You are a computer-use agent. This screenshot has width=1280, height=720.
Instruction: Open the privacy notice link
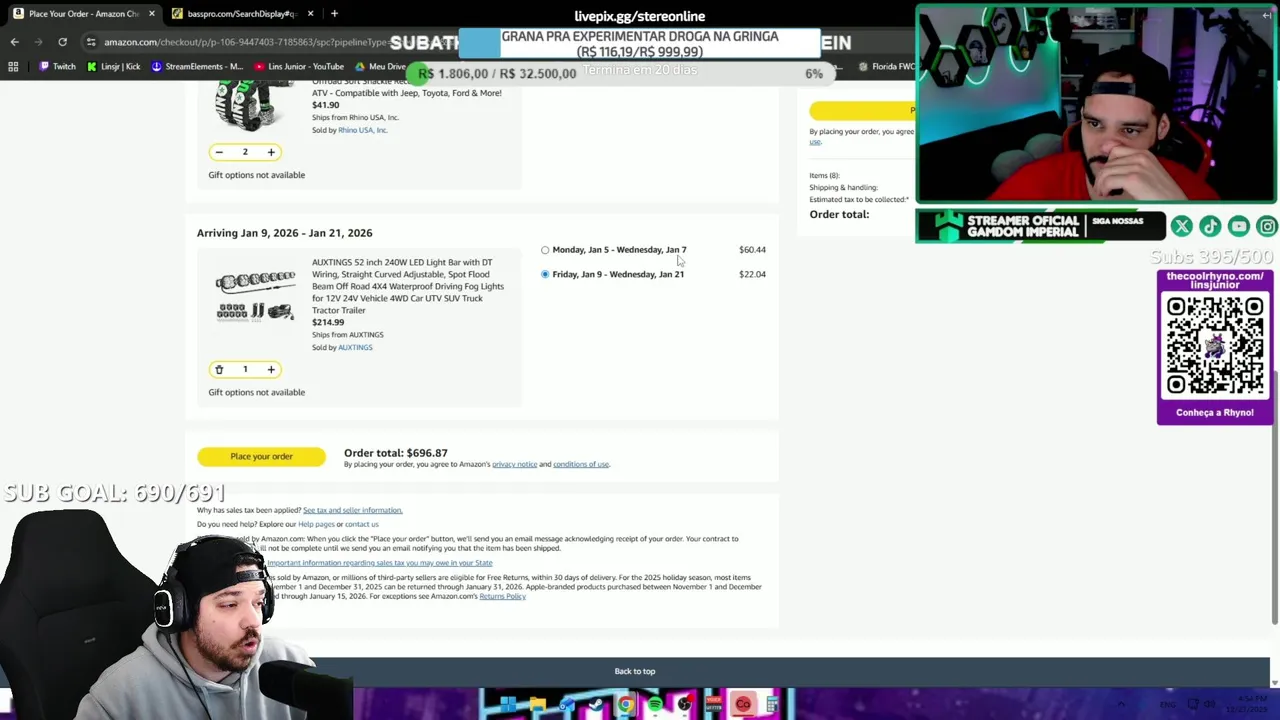click(514, 465)
